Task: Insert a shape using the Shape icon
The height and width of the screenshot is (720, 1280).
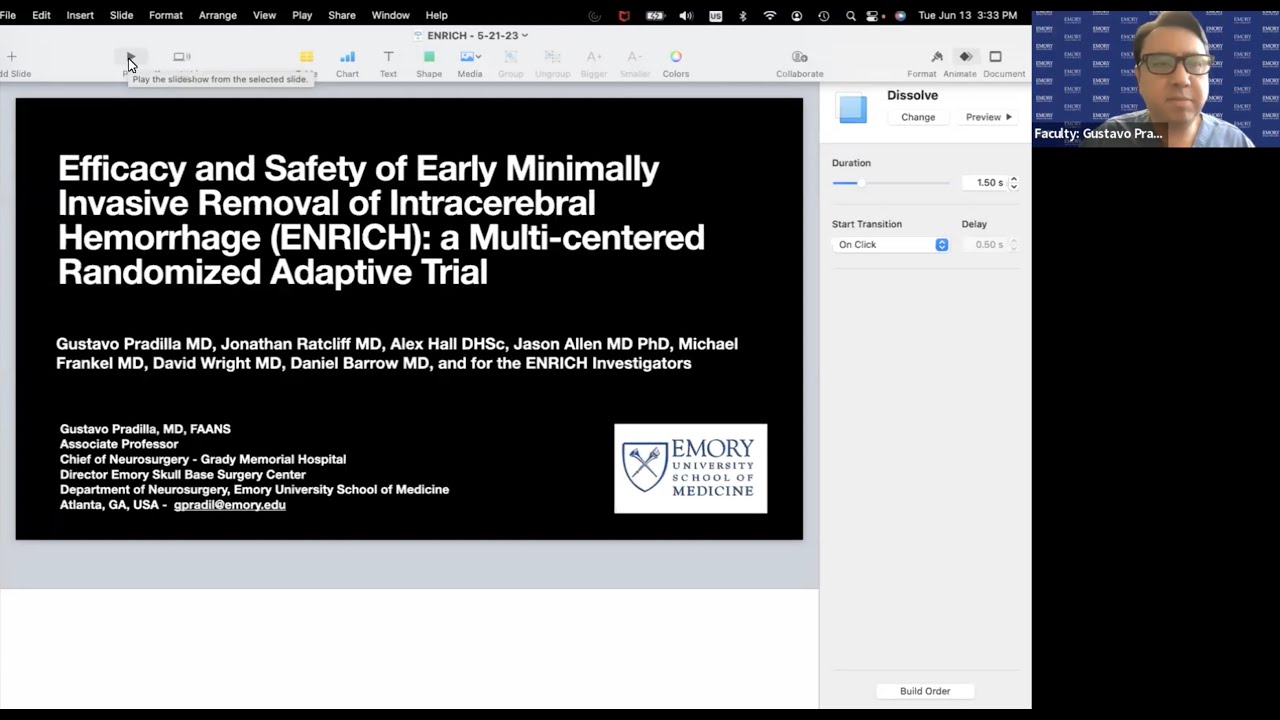Action: click(x=429, y=57)
